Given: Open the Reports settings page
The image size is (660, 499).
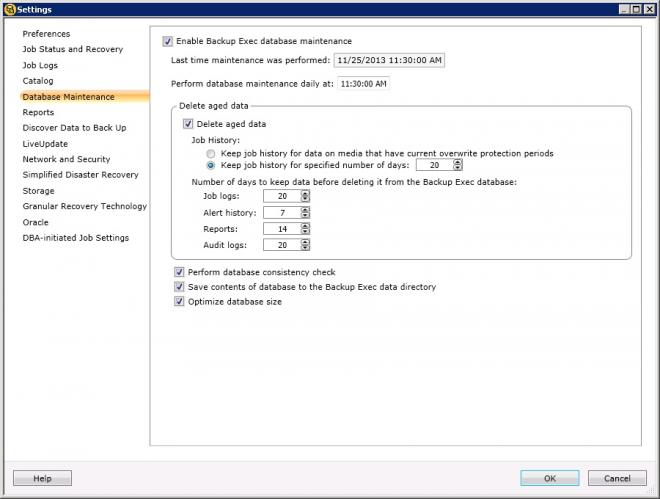Looking at the screenshot, I should pyautogui.click(x=38, y=112).
